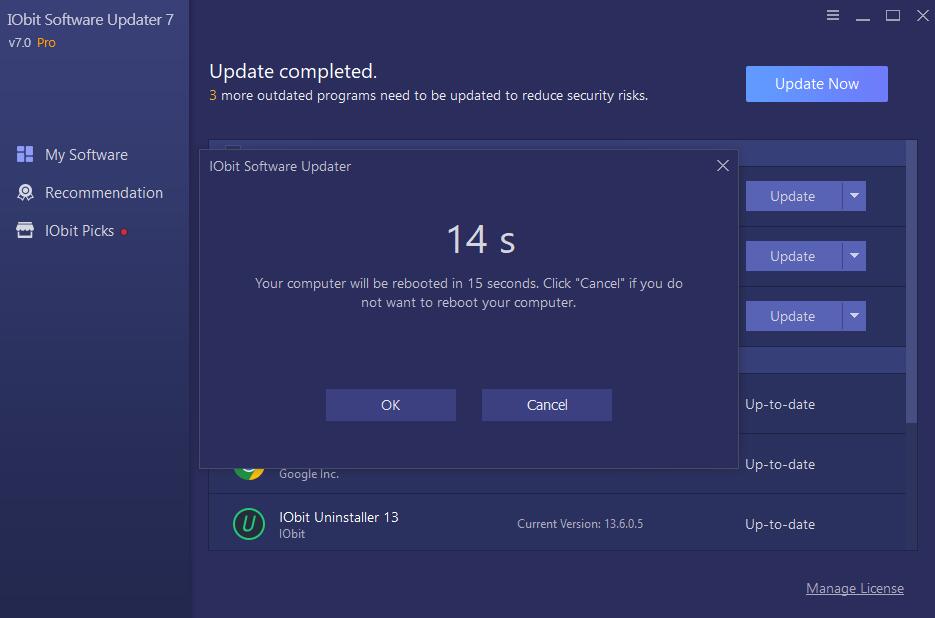Close the IObit Software Updater dialog
The width and height of the screenshot is (935, 618).
723,166
